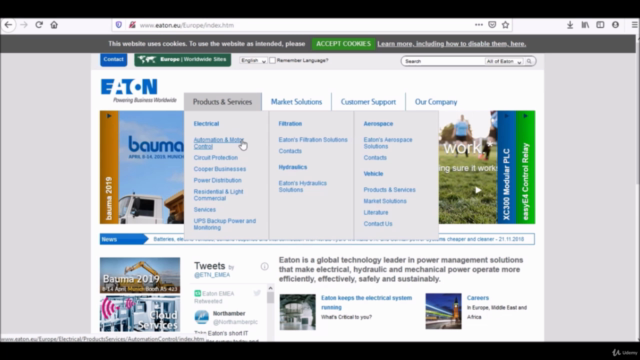Click the Twitter bird icon in tweet

tap(257, 293)
